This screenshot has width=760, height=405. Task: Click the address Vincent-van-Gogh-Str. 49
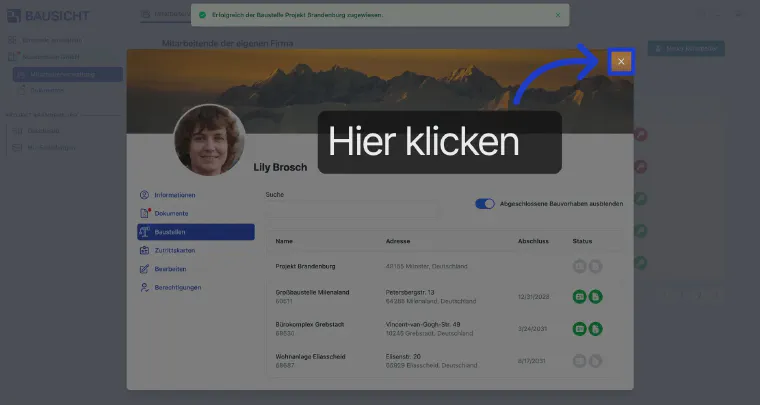(x=423, y=324)
